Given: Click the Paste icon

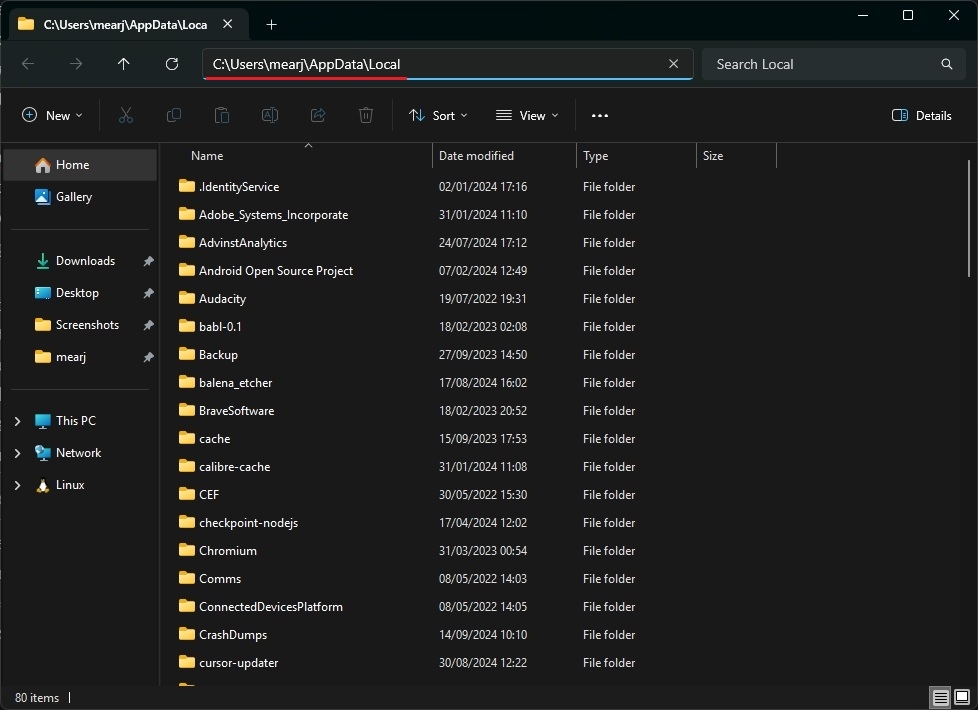Looking at the screenshot, I should click(x=222, y=115).
